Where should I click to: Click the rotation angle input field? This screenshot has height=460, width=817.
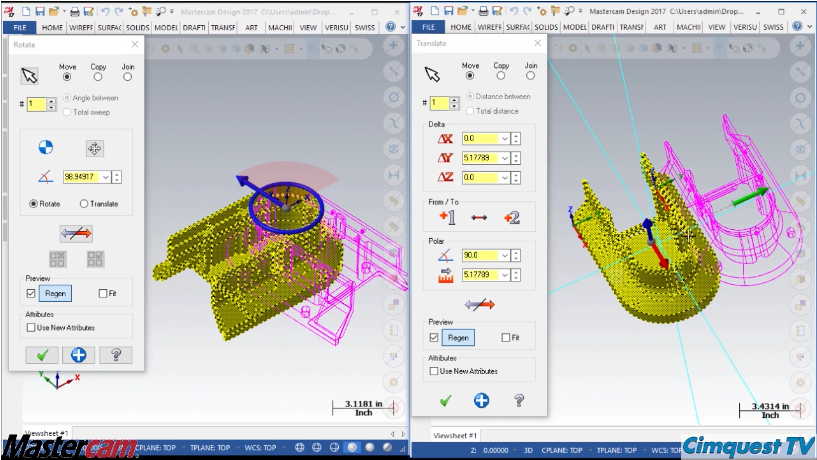pyautogui.click(x=82, y=177)
